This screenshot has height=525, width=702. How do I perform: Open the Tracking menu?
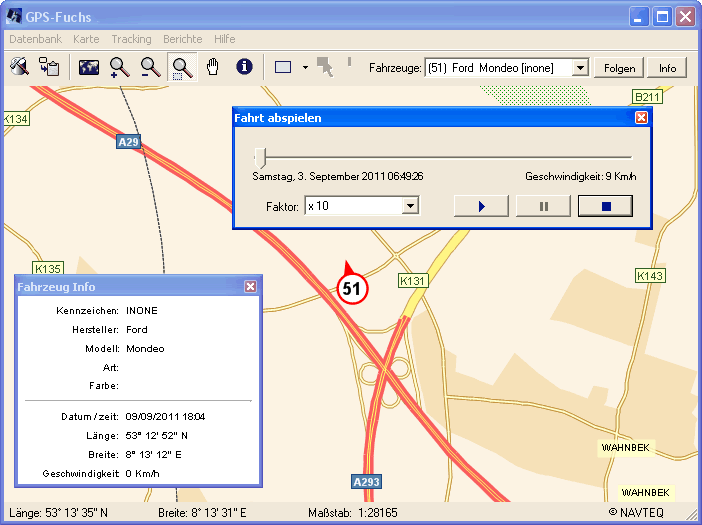(x=131, y=39)
